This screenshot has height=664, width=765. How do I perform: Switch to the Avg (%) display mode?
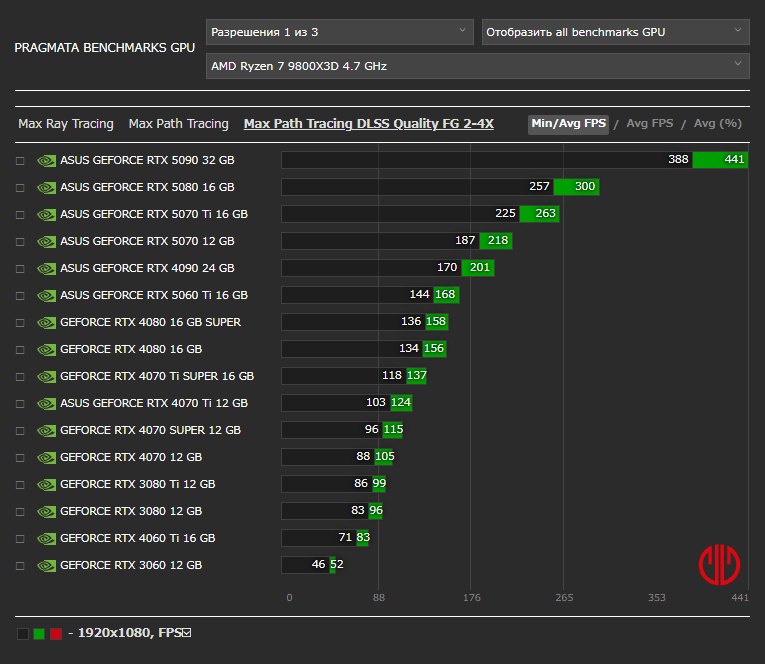click(717, 124)
